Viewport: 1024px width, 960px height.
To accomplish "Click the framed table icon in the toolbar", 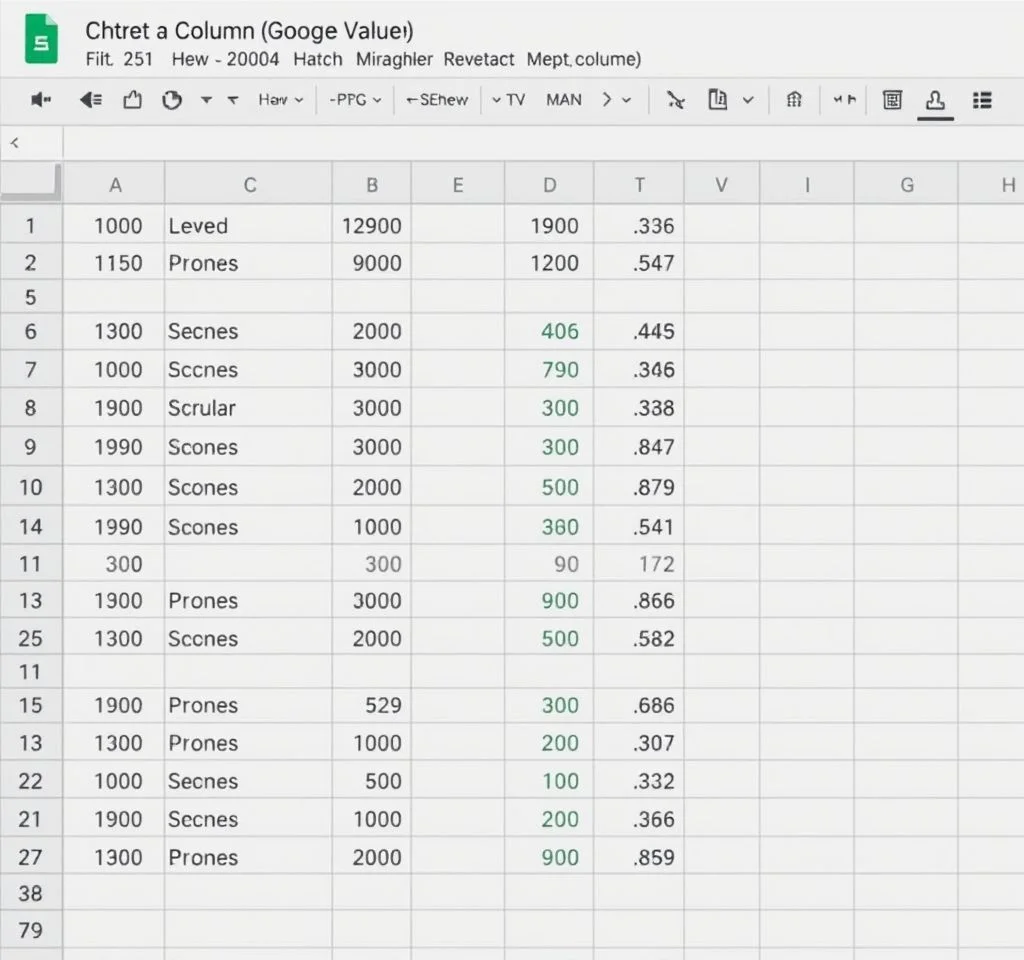I will 892,100.
